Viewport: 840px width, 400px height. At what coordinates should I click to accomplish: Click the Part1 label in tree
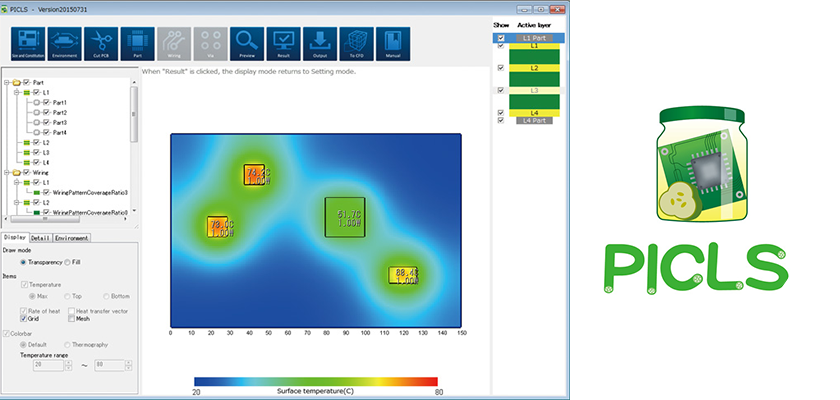[x=59, y=102]
